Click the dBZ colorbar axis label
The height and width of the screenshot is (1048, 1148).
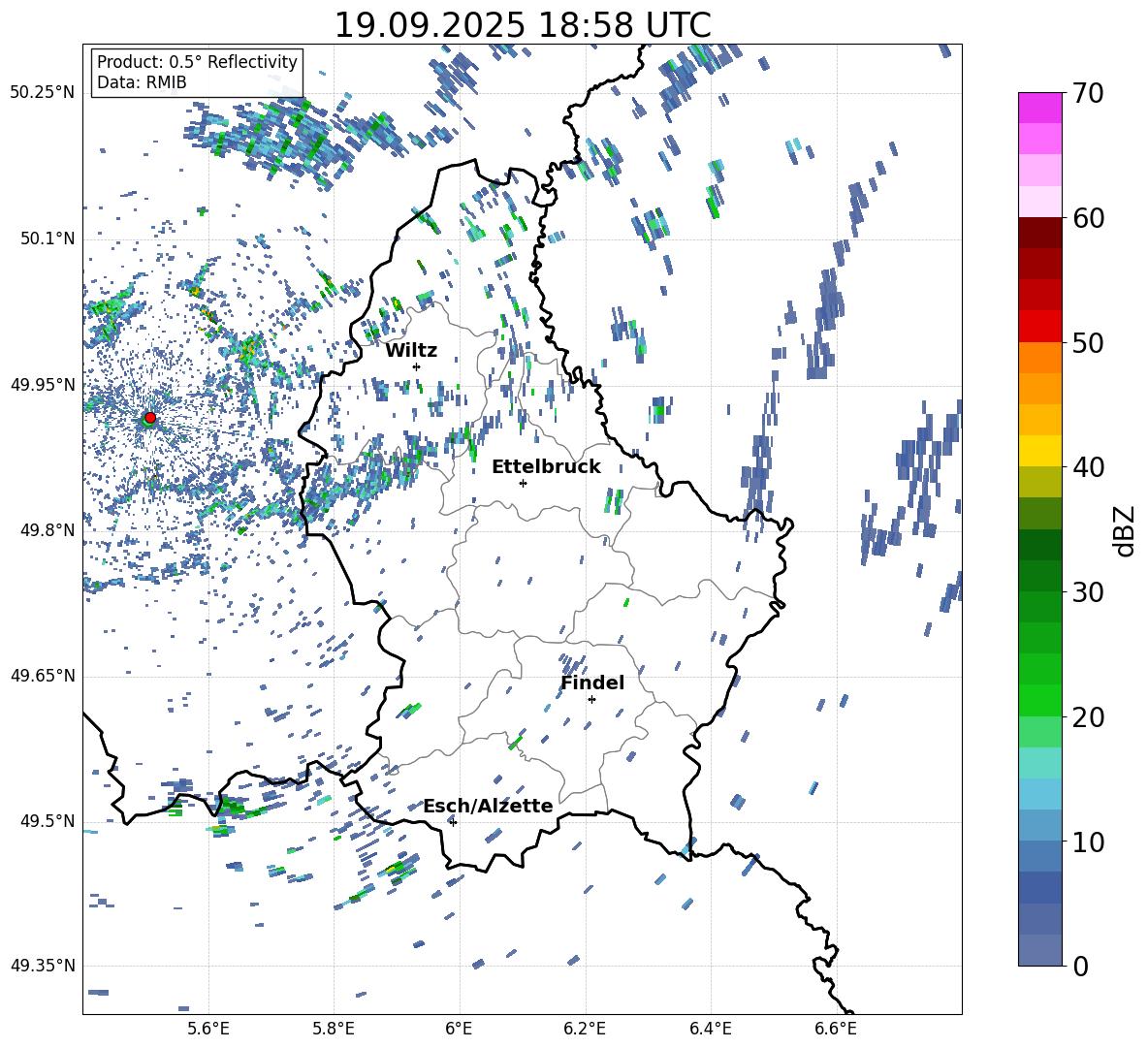(x=1126, y=530)
